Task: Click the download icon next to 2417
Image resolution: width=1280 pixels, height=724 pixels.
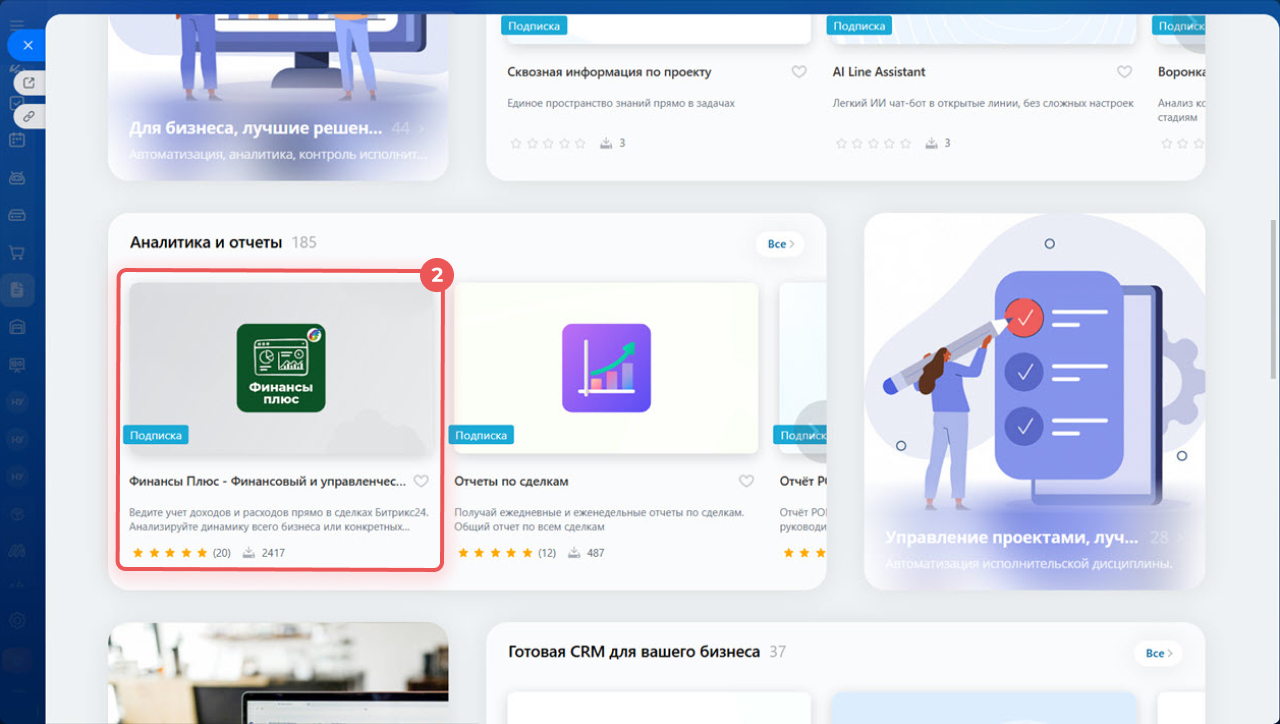Action: pos(249,553)
